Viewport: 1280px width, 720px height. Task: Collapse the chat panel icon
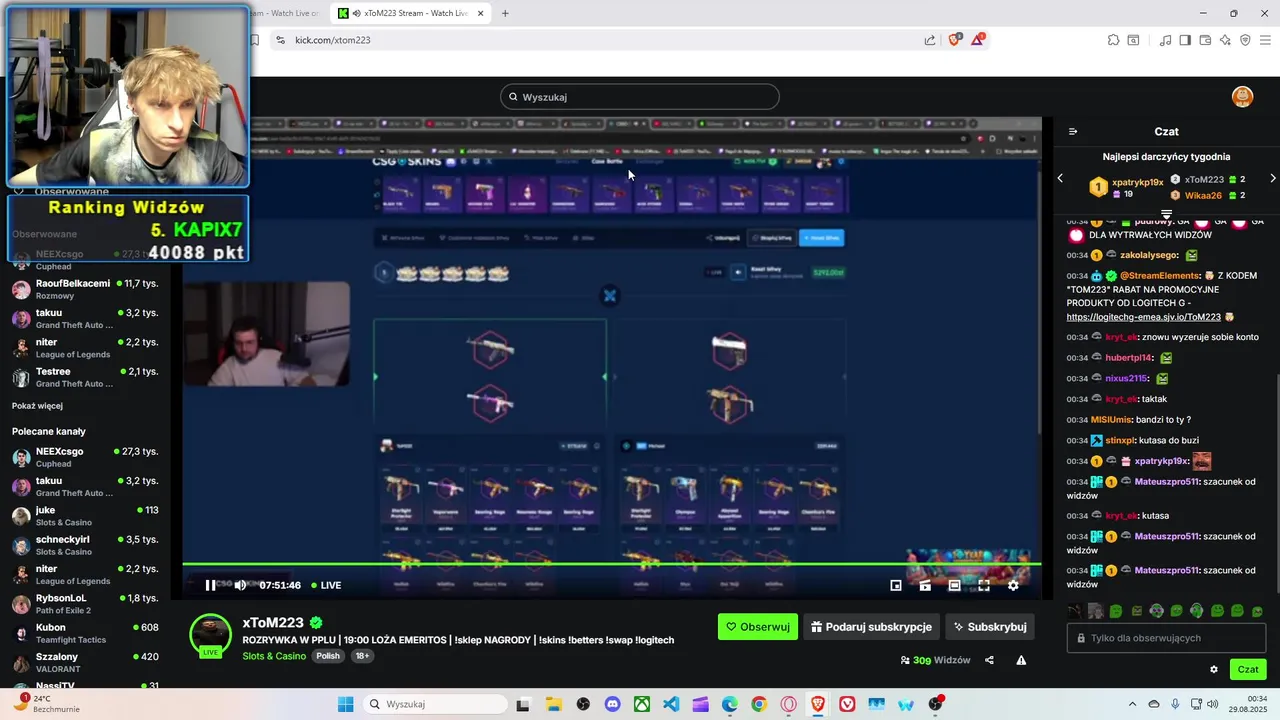tap(1073, 131)
